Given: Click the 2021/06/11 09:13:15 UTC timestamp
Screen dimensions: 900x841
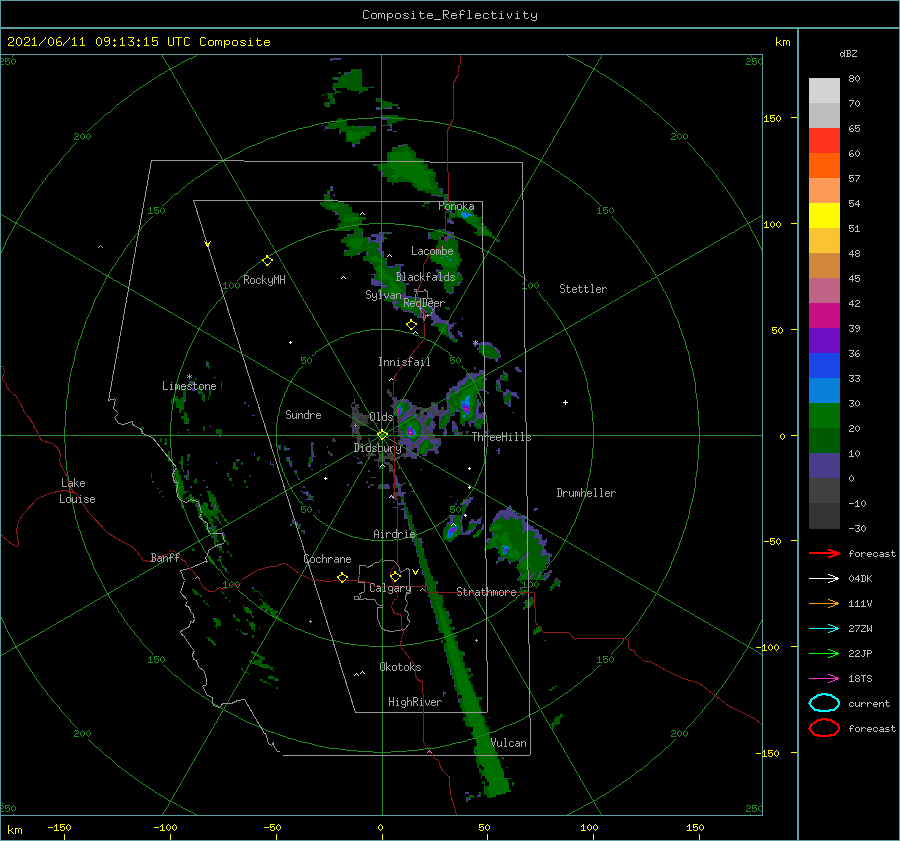Looking at the screenshot, I should pyautogui.click(x=92, y=42).
